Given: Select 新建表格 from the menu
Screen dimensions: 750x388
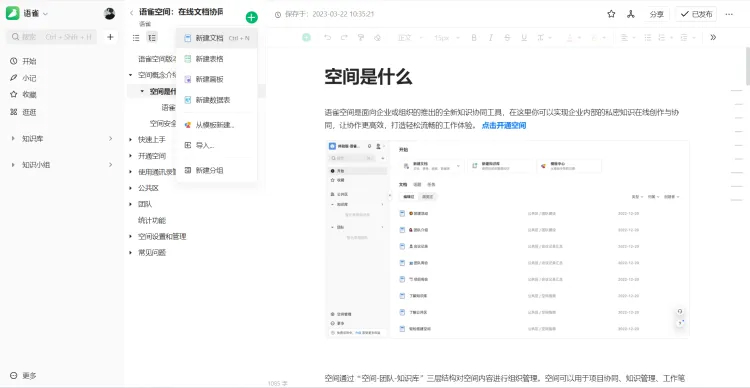Looking at the screenshot, I should point(217,59).
